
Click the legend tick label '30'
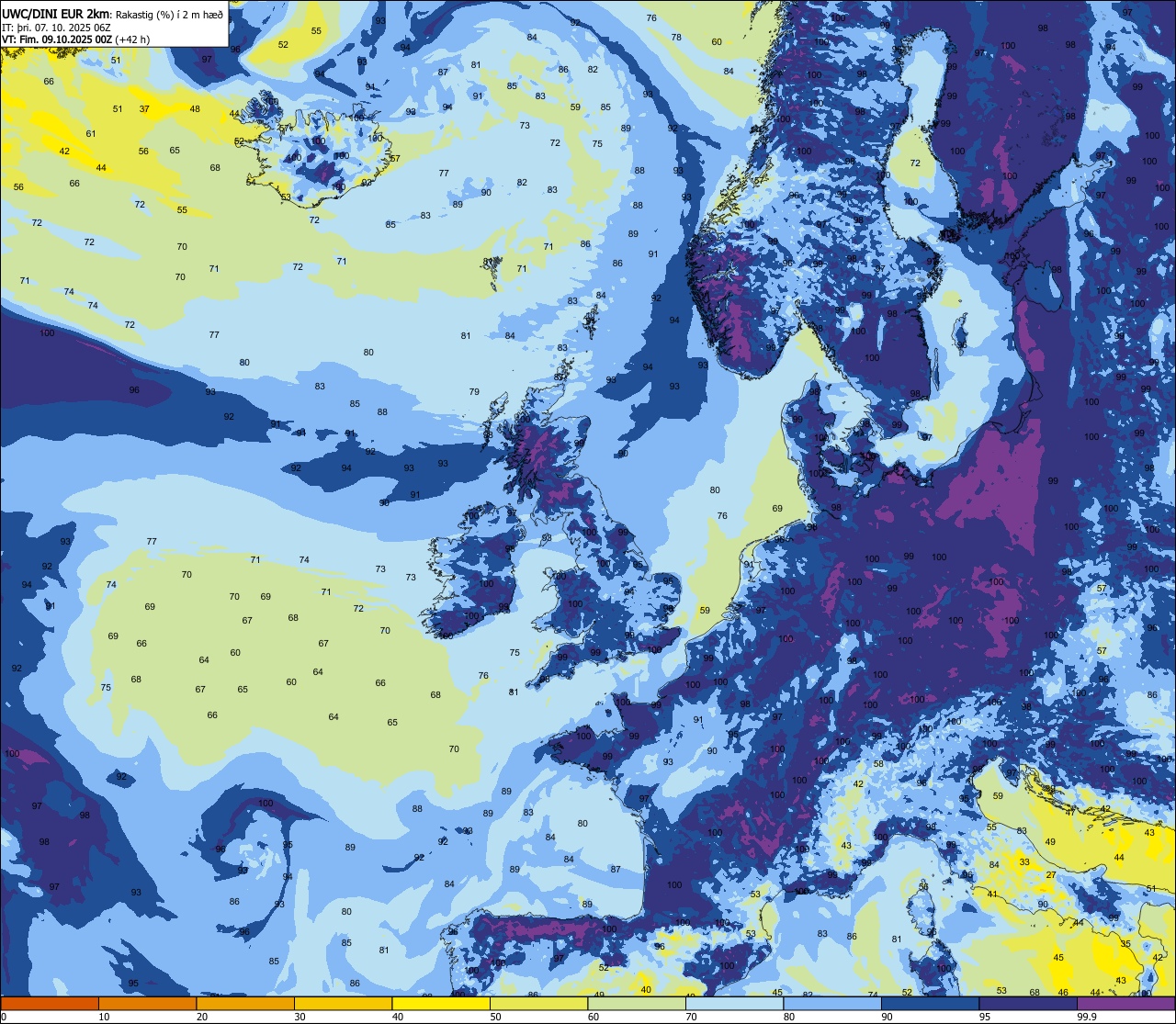point(300,1017)
